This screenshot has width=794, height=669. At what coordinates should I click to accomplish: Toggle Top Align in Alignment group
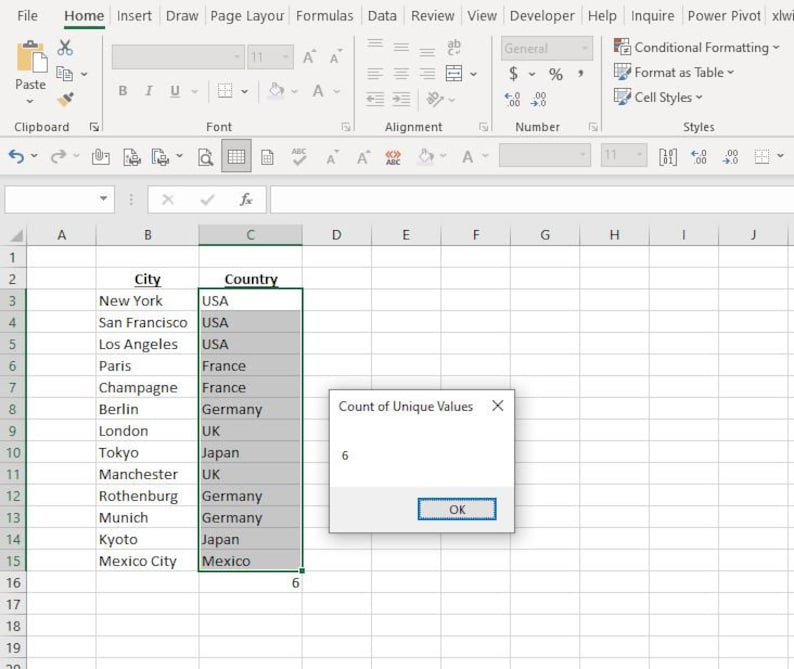tap(375, 44)
